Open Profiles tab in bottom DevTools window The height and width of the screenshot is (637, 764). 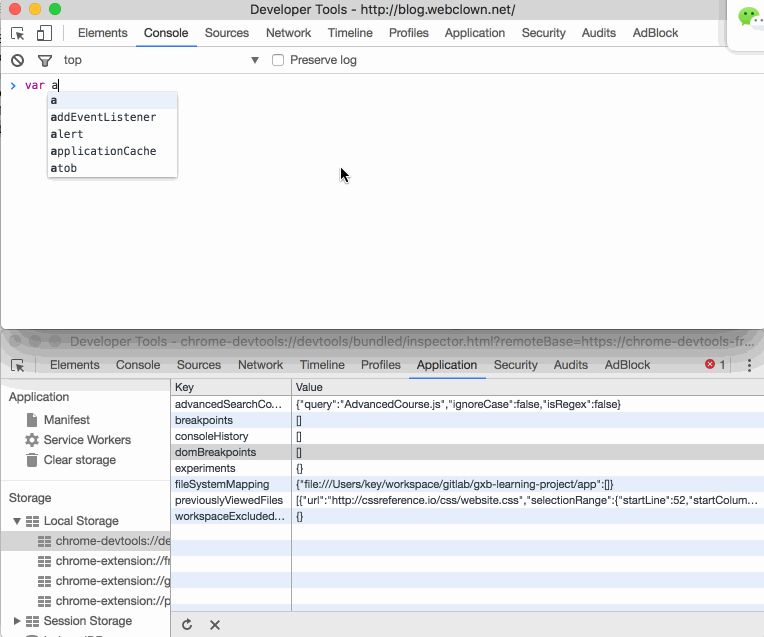(381, 365)
